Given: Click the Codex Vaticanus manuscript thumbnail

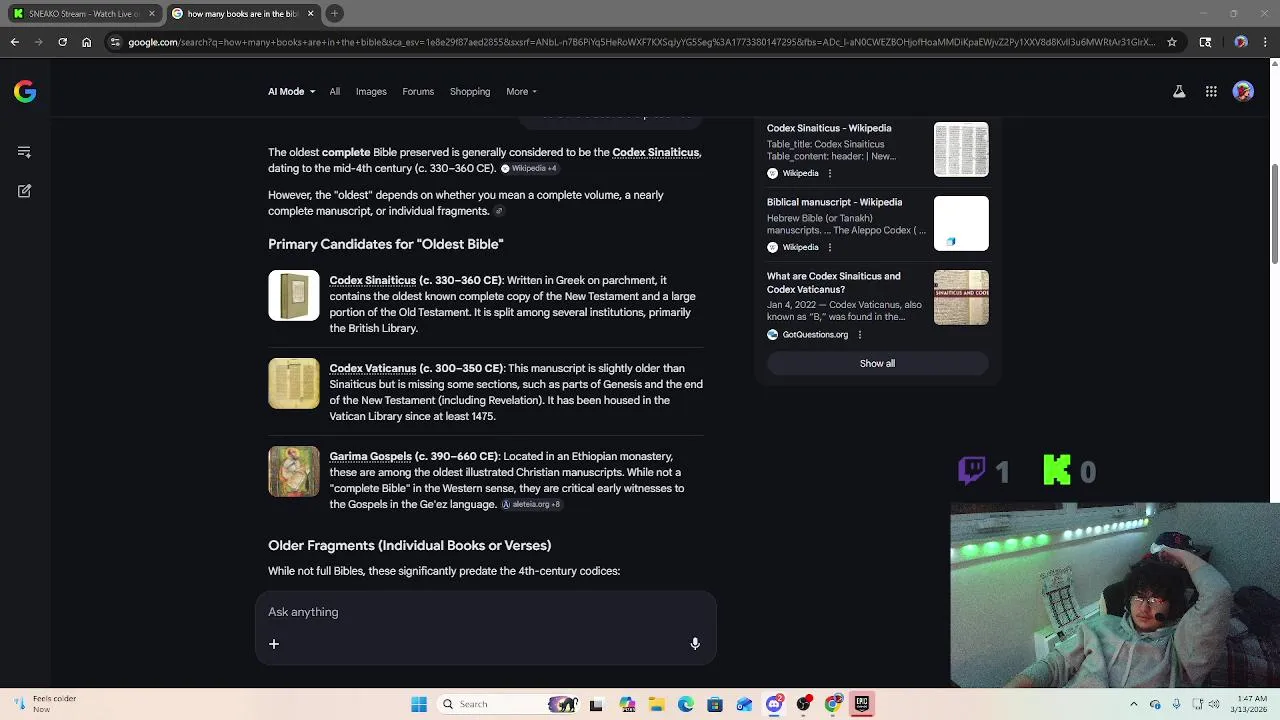Looking at the screenshot, I should [294, 384].
